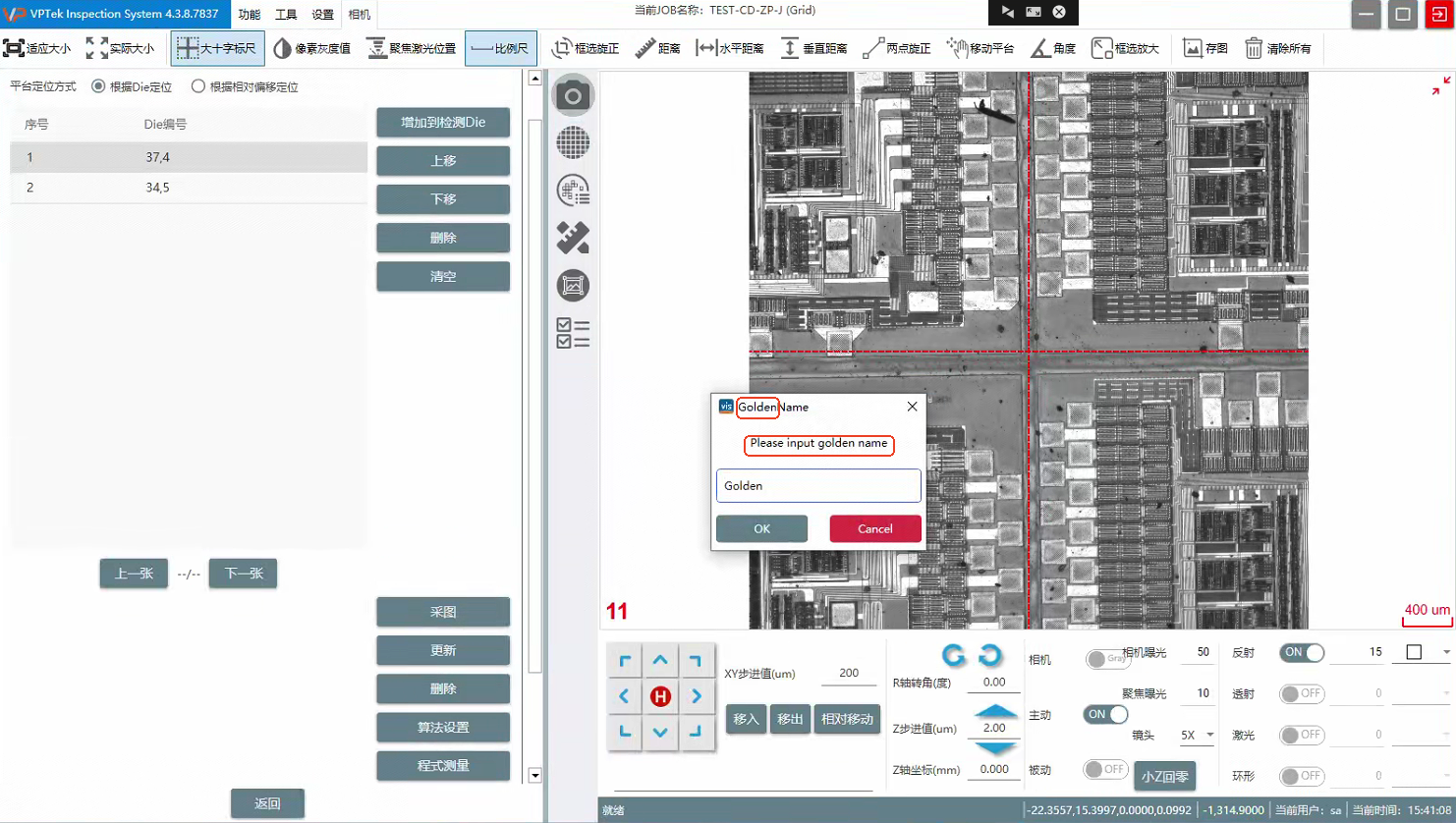This screenshot has height=823, width=1456.
Task: Open the wafer map grid icon
Action: pos(573,143)
